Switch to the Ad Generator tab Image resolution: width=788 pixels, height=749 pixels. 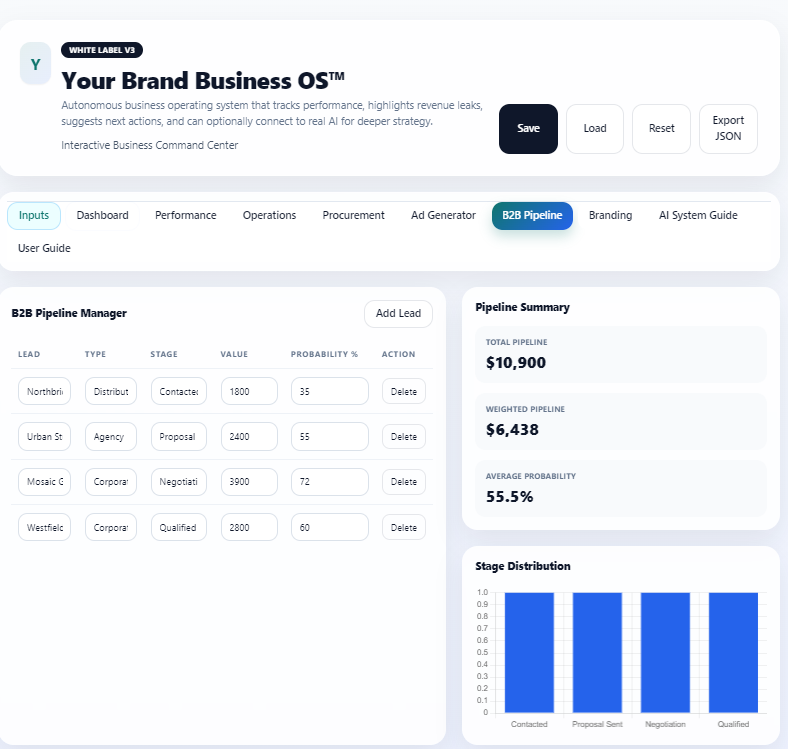(x=443, y=216)
